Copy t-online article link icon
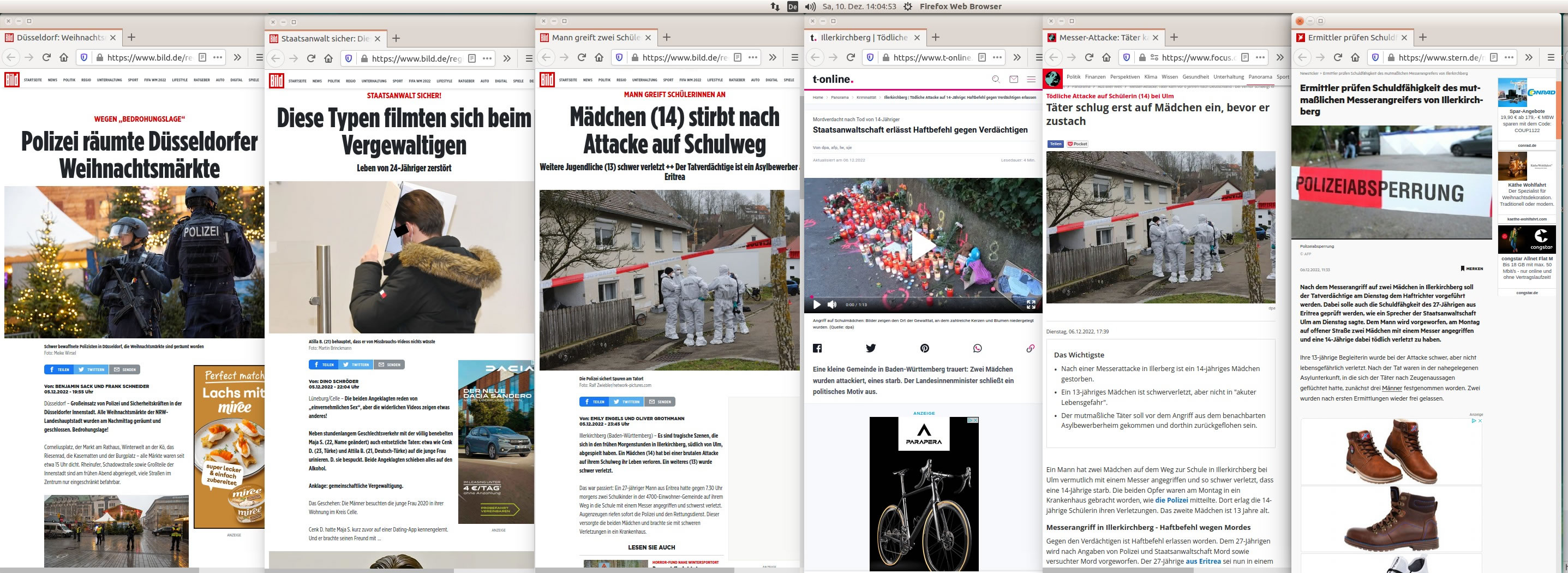Viewport: 1568px width, 573px height. pyautogui.click(x=1031, y=348)
